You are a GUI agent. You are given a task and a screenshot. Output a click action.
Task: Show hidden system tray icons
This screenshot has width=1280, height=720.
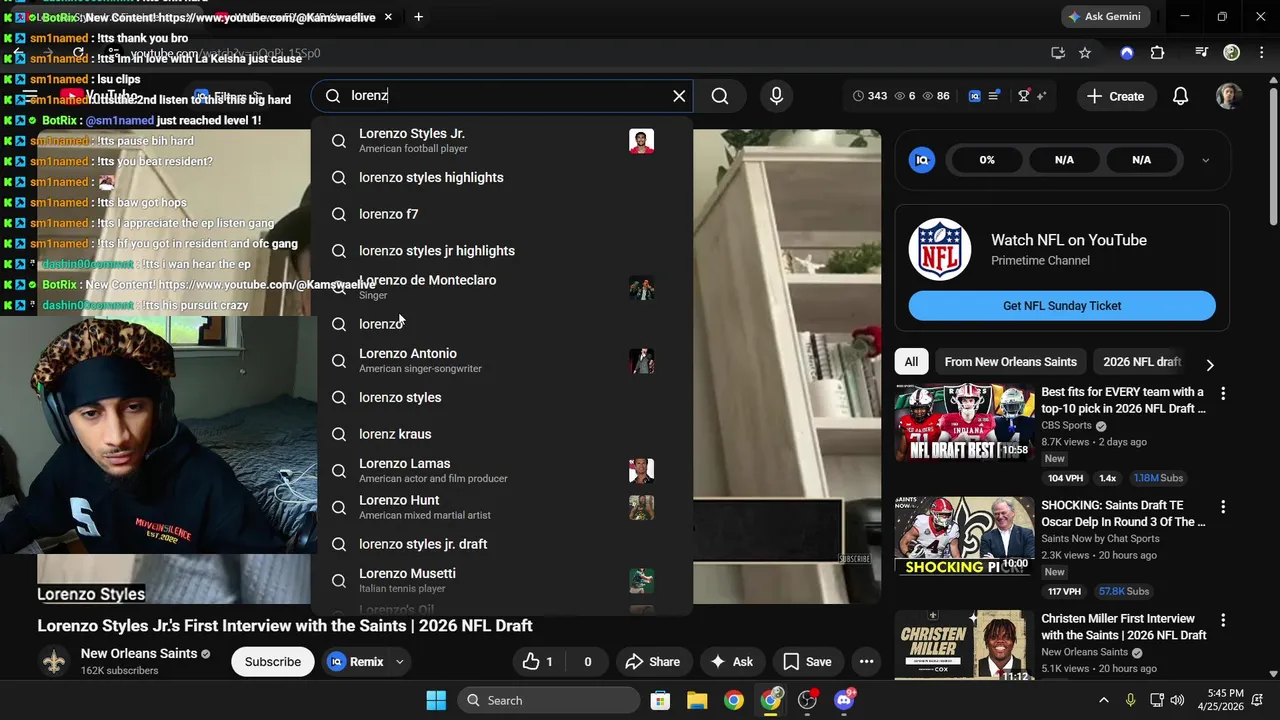click(x=1104, y=700)
